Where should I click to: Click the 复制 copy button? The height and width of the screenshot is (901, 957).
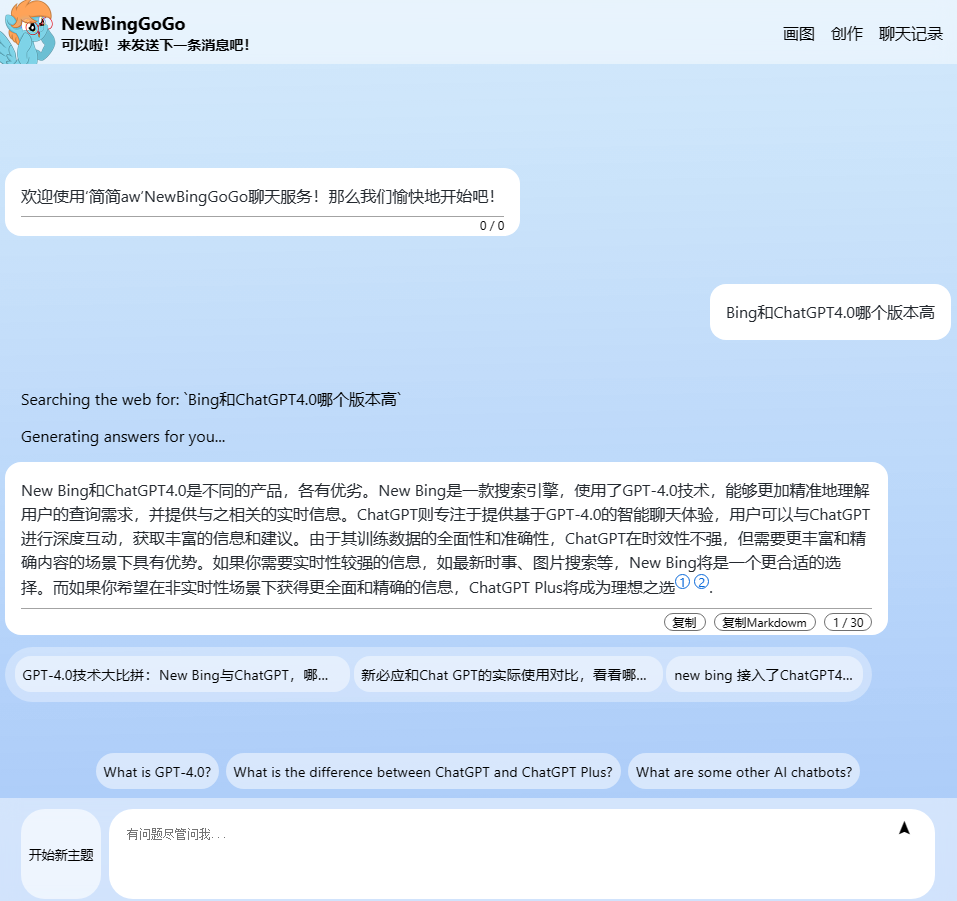684,622
